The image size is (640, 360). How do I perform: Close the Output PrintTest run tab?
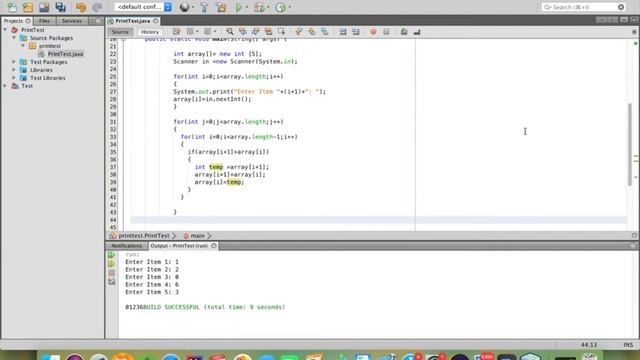pos(214,246)
